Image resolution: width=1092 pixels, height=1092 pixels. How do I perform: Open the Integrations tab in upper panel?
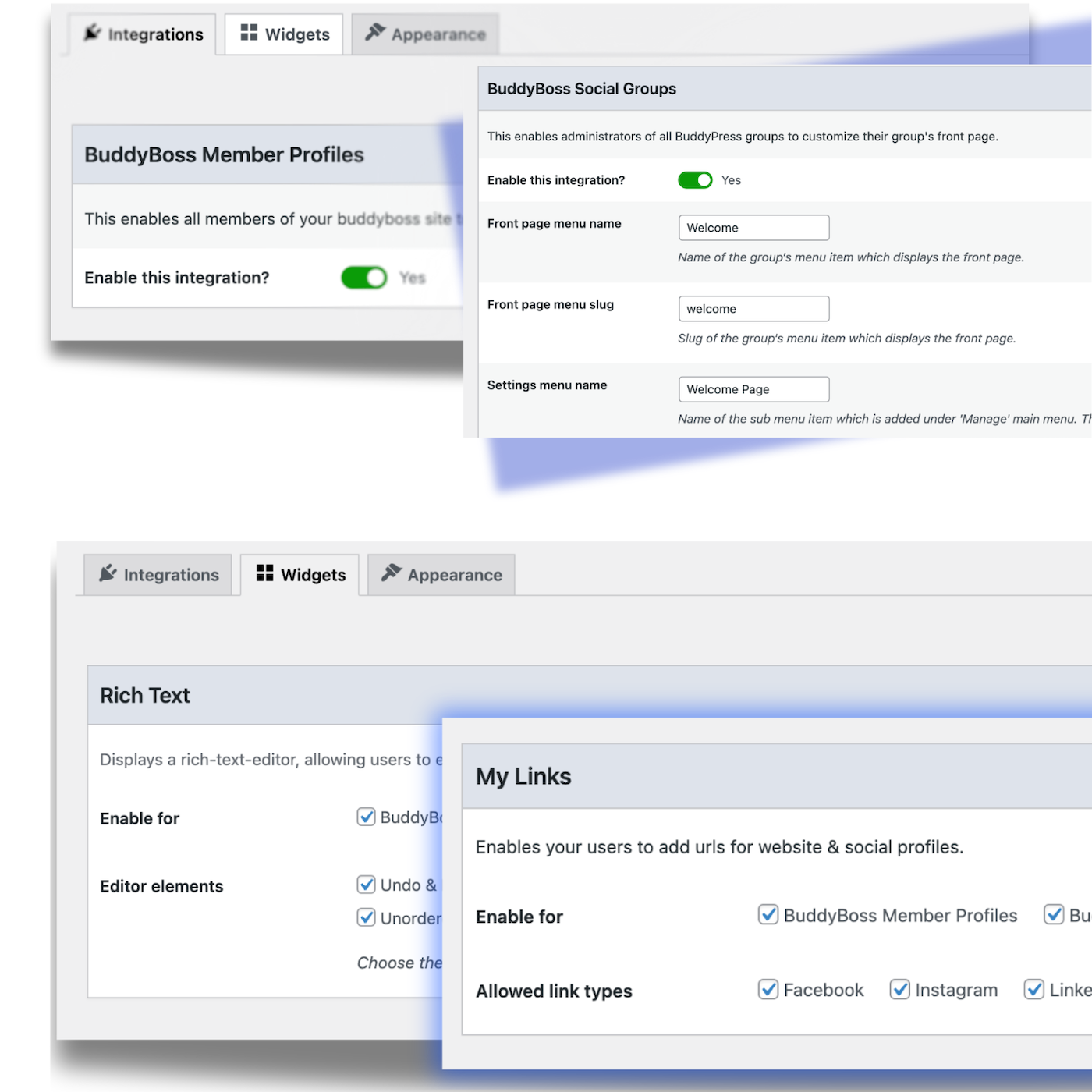(x=144, y=34)
